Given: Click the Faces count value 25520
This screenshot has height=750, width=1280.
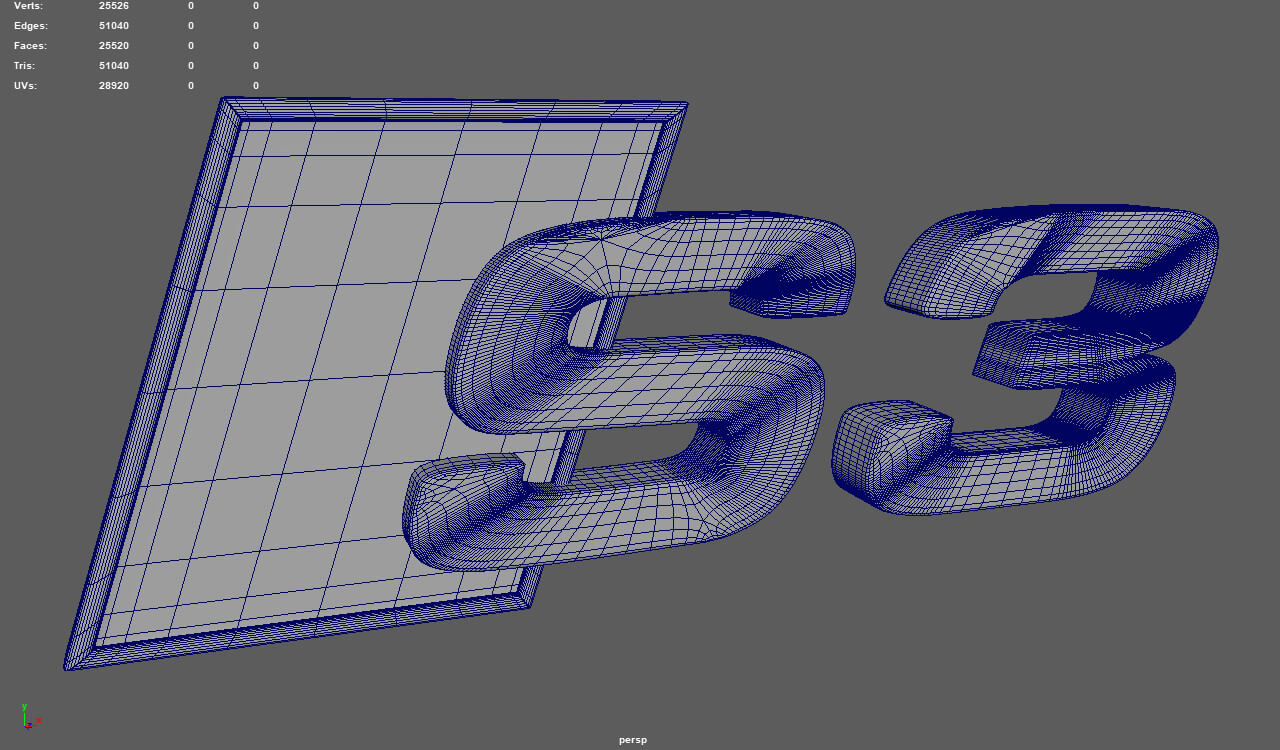Looking at the screenshot, I should pyautogui.click(x=114, y=46).
